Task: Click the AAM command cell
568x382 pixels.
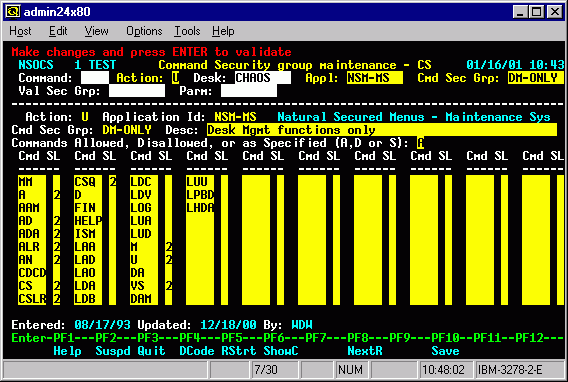Action: click(x=32, y=208)
